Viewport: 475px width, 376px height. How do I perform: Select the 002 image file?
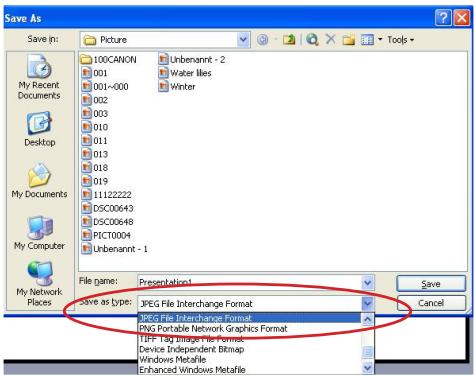click(x=95, y=100)
